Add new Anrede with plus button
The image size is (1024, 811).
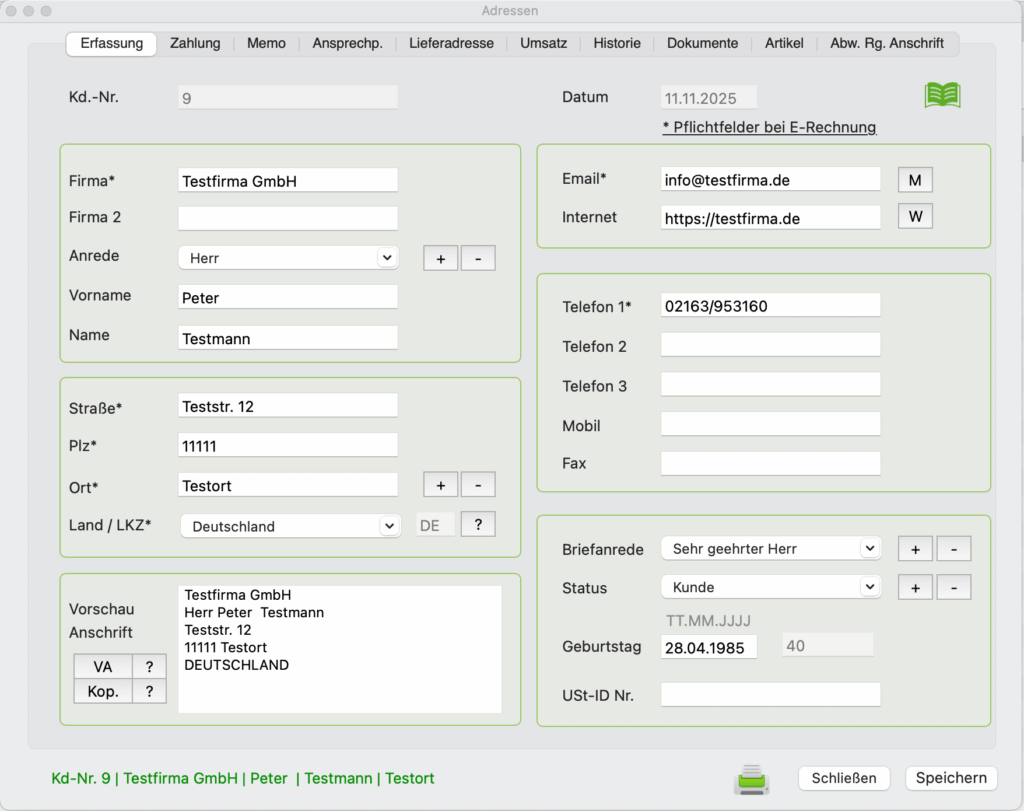click(x=440, y=258)
